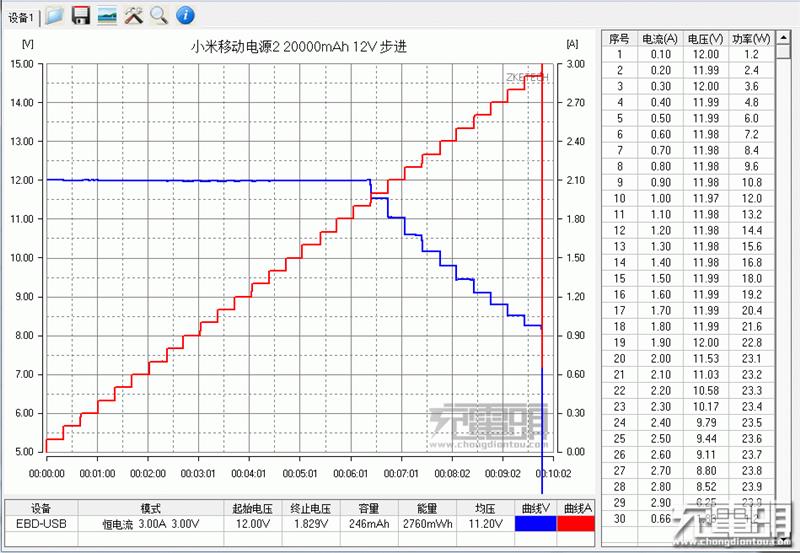Viewport: 800px width, 553px height.
Task: Open settings with the tools icon
Action: pyautogui.click(x=134, y=16)
